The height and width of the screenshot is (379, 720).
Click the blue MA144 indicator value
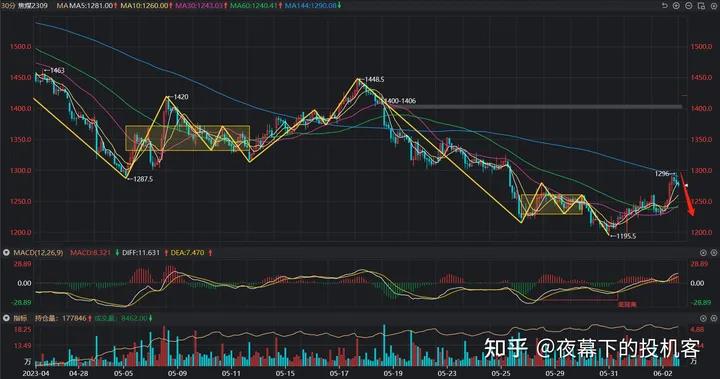pos(310,6)
